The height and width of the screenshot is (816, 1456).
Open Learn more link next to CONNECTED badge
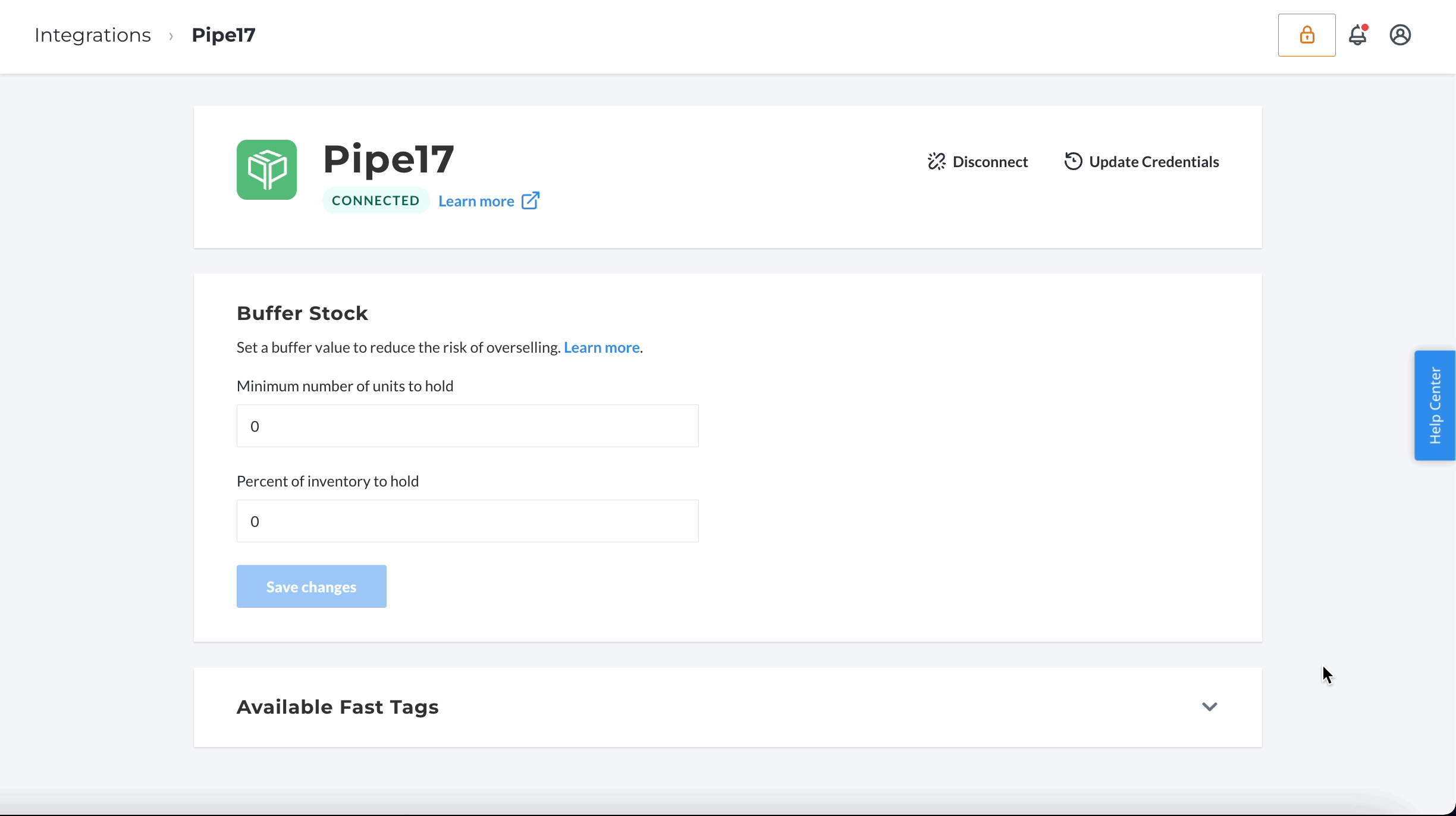pyautogui.click(x=476, y=201)
